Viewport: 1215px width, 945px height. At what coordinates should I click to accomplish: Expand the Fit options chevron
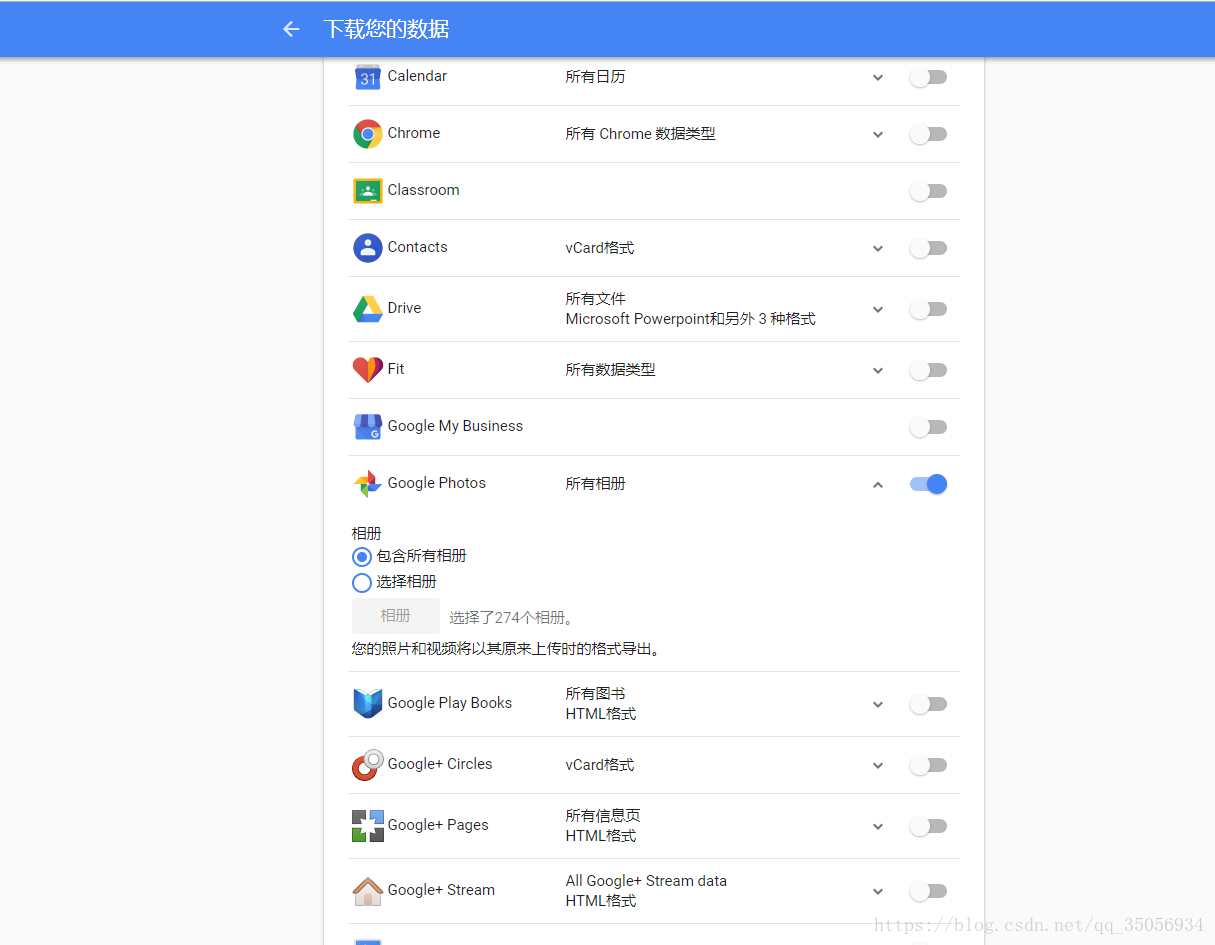[x=878, y=370]
